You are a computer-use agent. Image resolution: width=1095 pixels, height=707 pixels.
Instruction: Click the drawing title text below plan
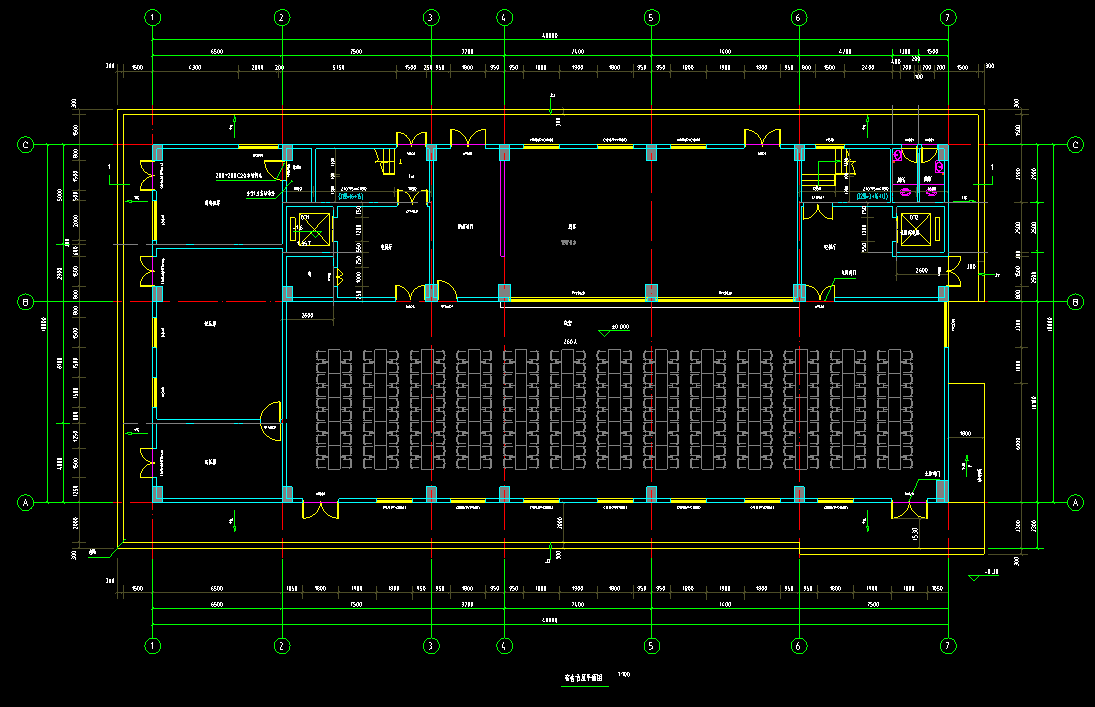[x=586, y=677]
